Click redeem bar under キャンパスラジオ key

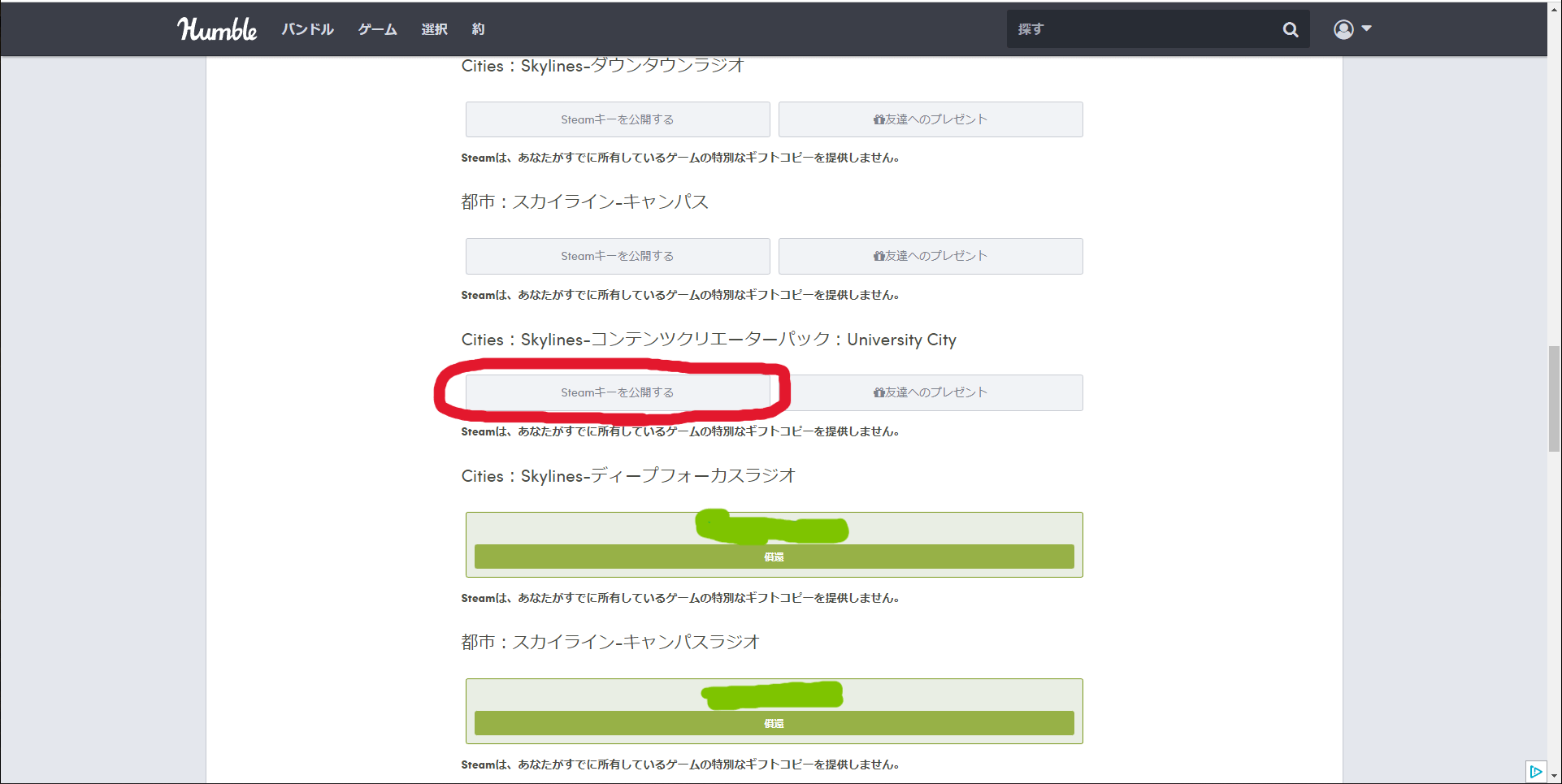(774, 723)
